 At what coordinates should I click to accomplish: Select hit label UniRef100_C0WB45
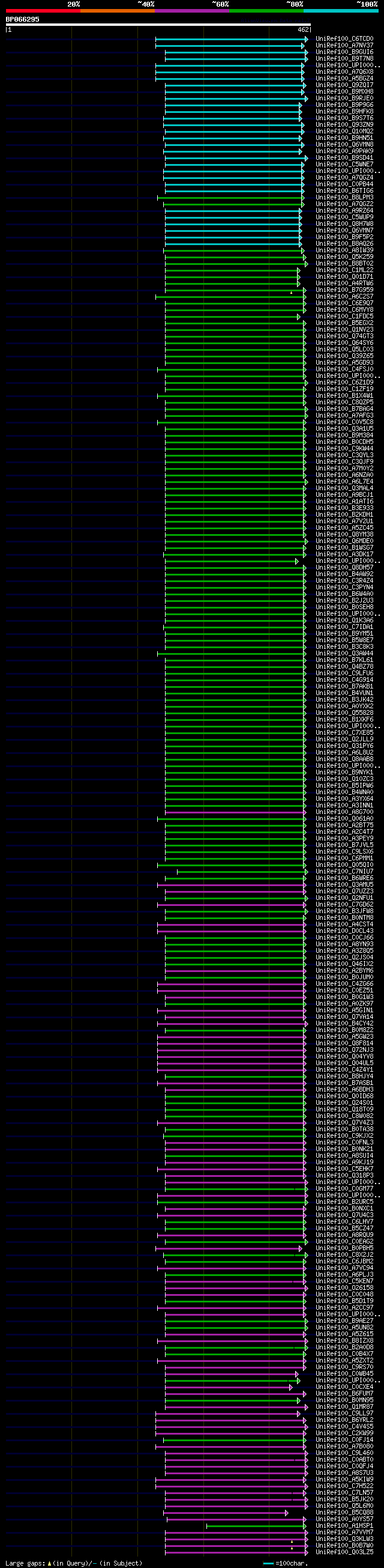tap(344, 1375)
